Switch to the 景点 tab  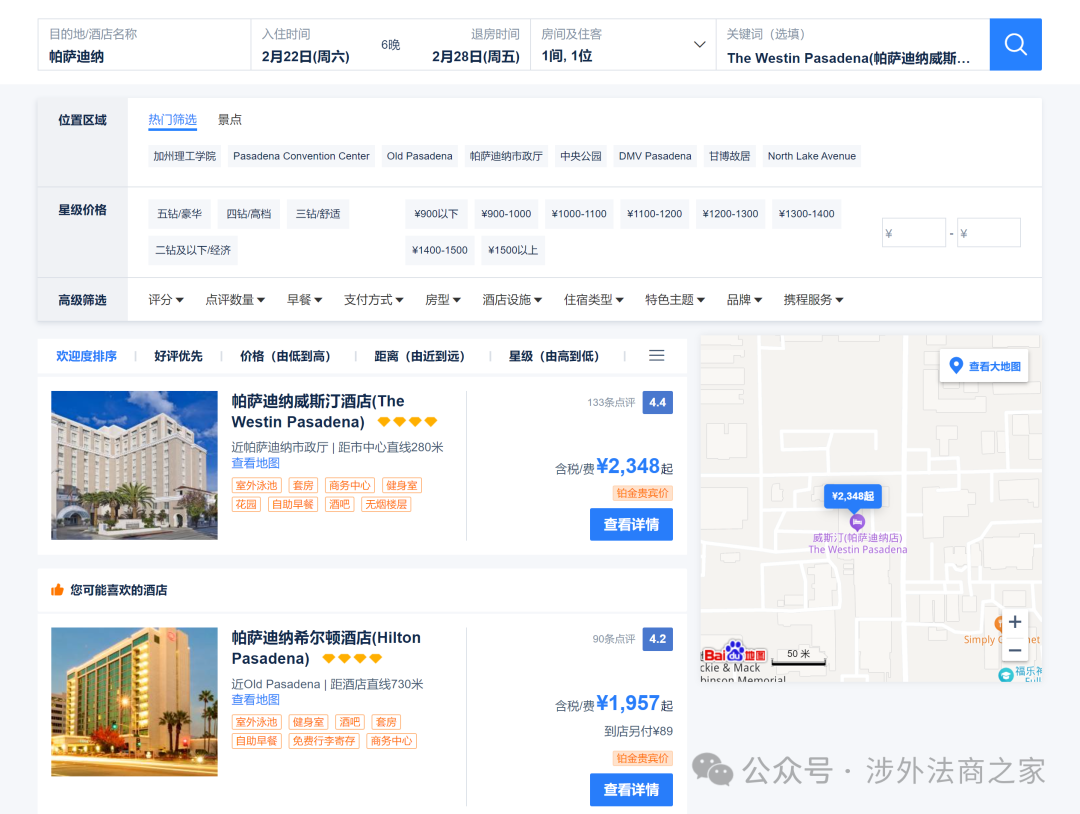click(x=229, y=120)
